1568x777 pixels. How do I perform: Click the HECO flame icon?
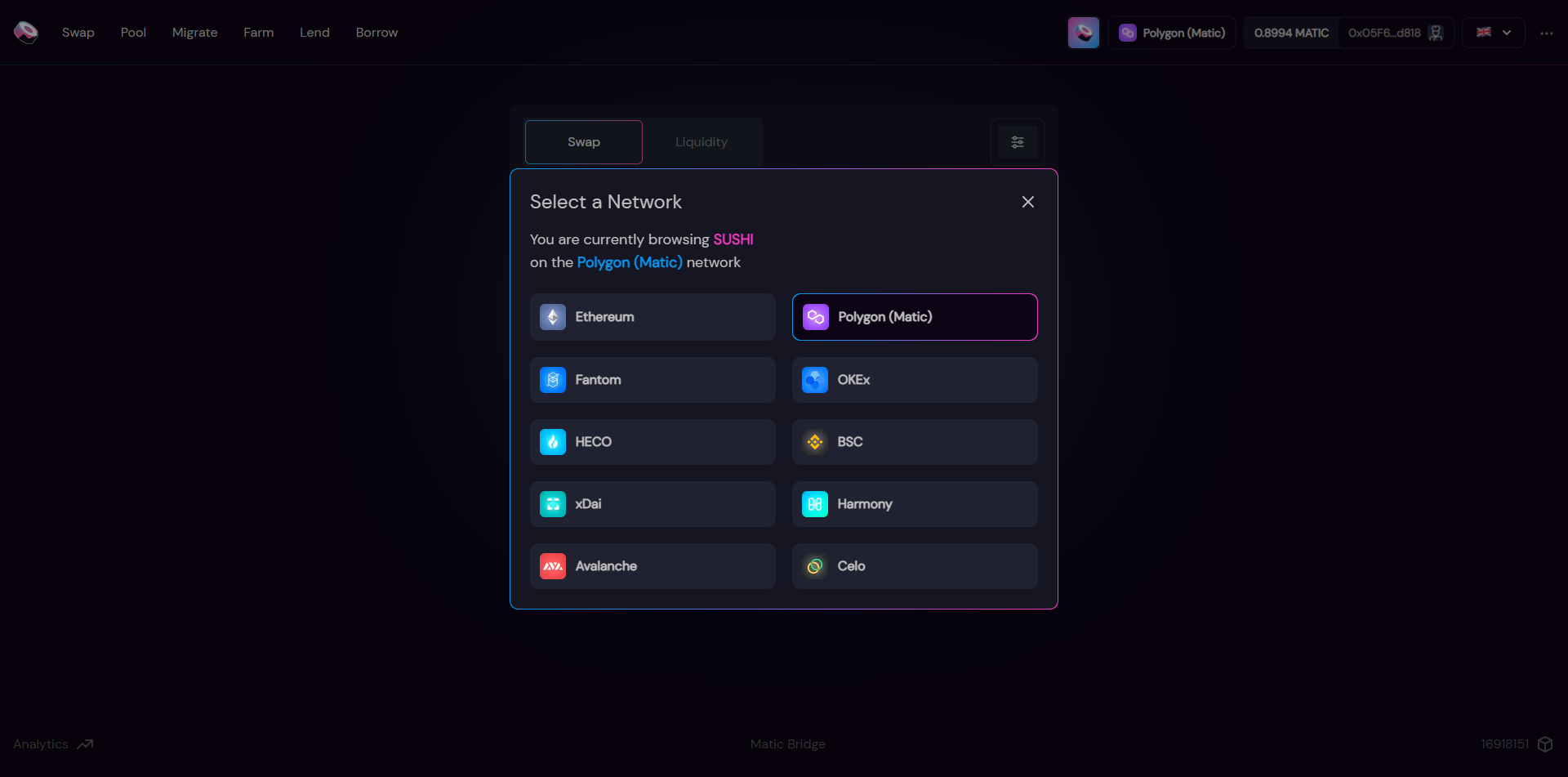(553, 442)
